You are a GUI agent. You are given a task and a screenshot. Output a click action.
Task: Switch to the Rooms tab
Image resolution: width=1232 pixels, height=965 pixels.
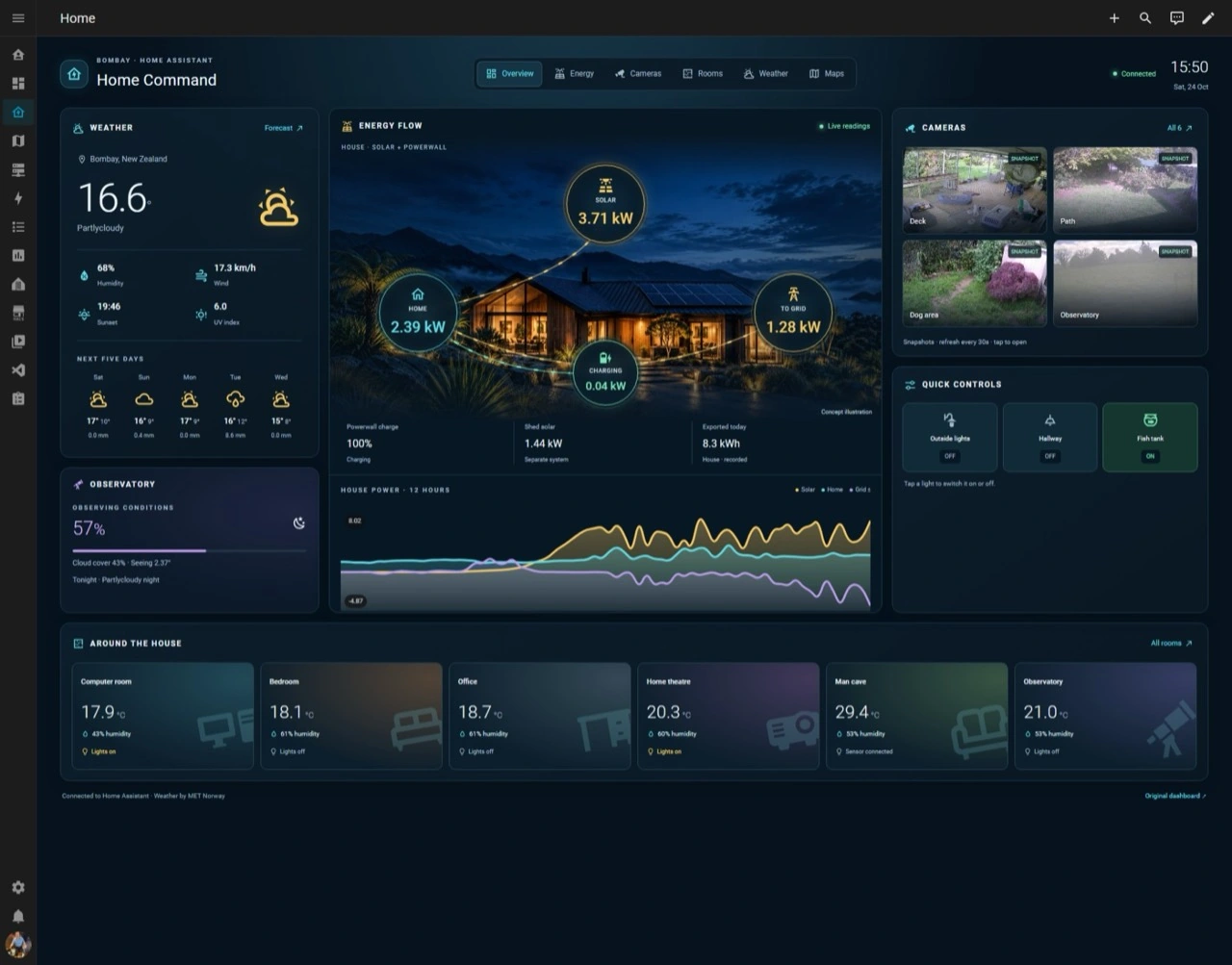[703, 74]
